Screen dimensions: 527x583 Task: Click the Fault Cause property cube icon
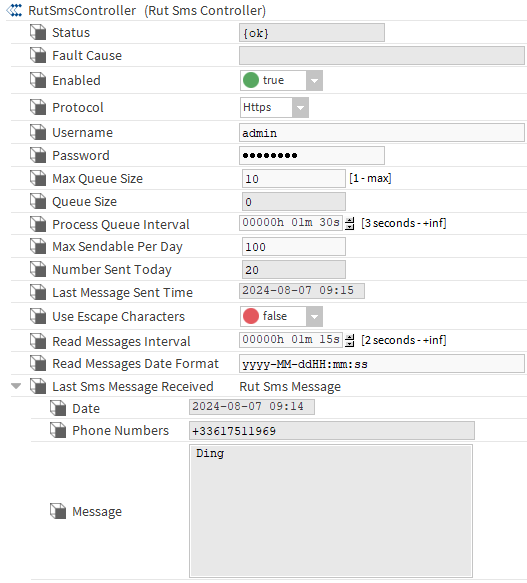[x=38, y=55]
